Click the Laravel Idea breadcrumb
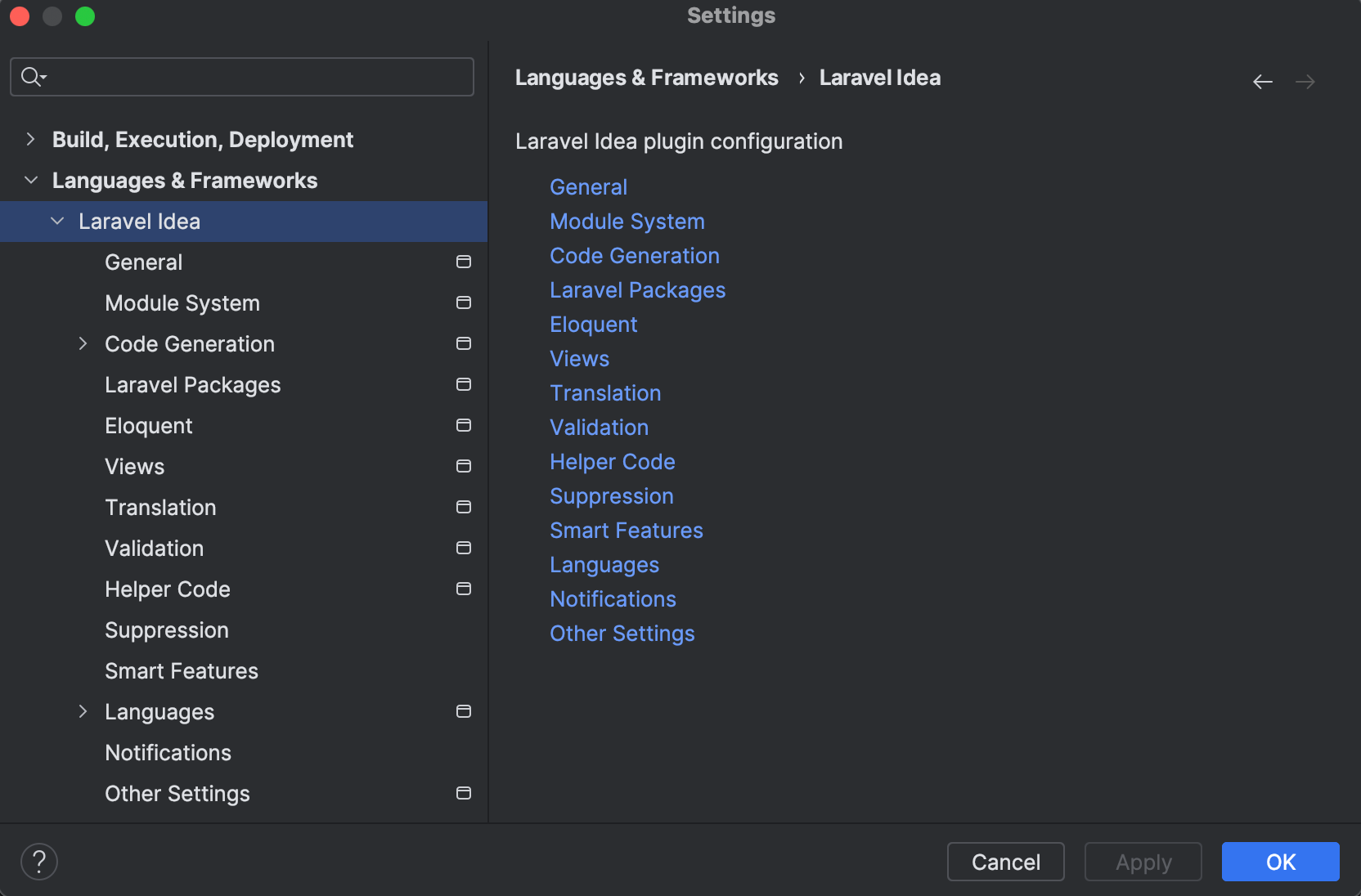 point(879,78)
